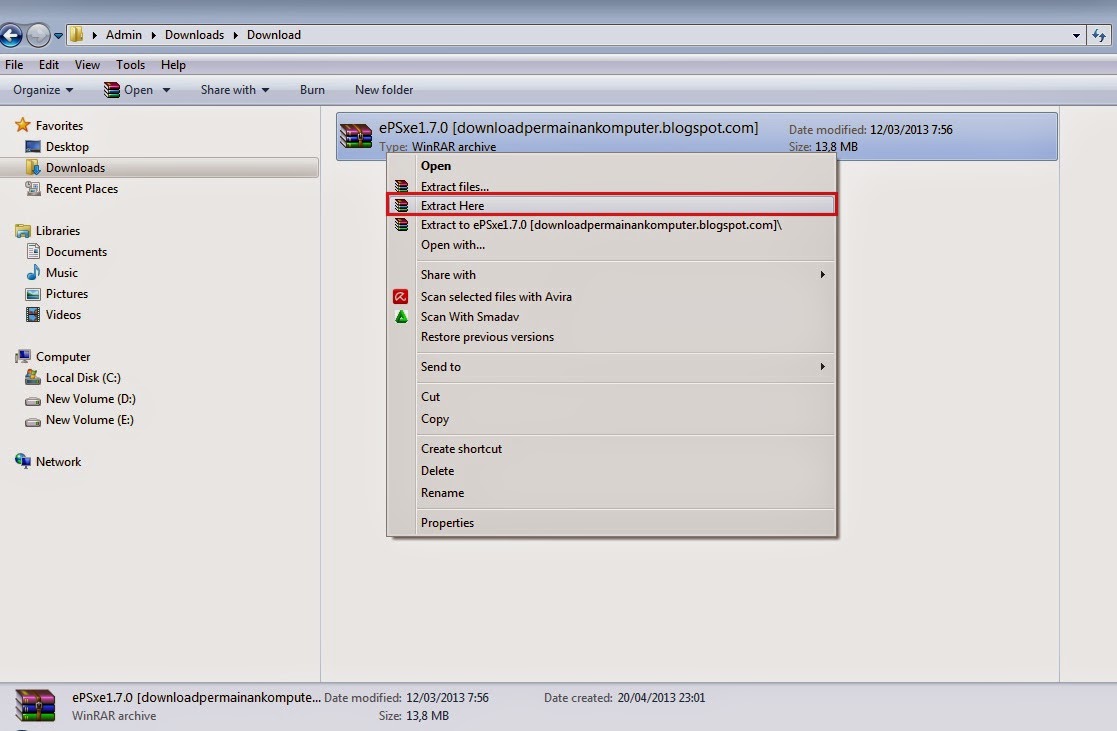Image resolution: width=1117 pixels, height=731 pixels.
Task: Open the address bar breadcrumb dropdown
Action: pyautogui.click(x=1077, y=34)
